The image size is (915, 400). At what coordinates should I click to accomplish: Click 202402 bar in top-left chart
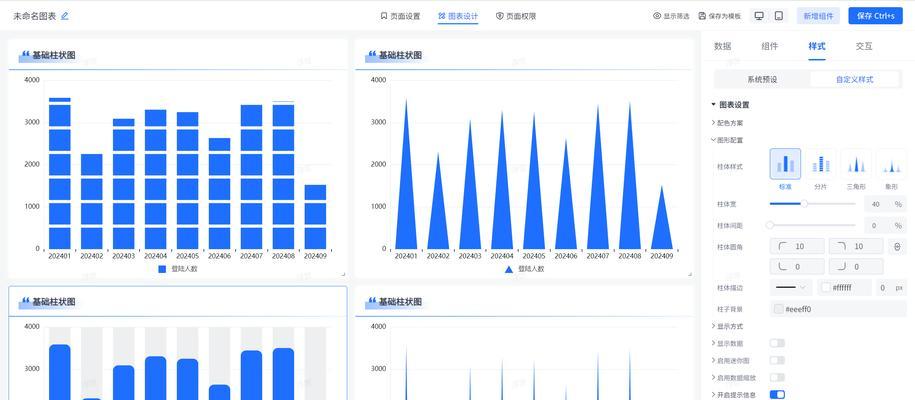pos(92,201)
